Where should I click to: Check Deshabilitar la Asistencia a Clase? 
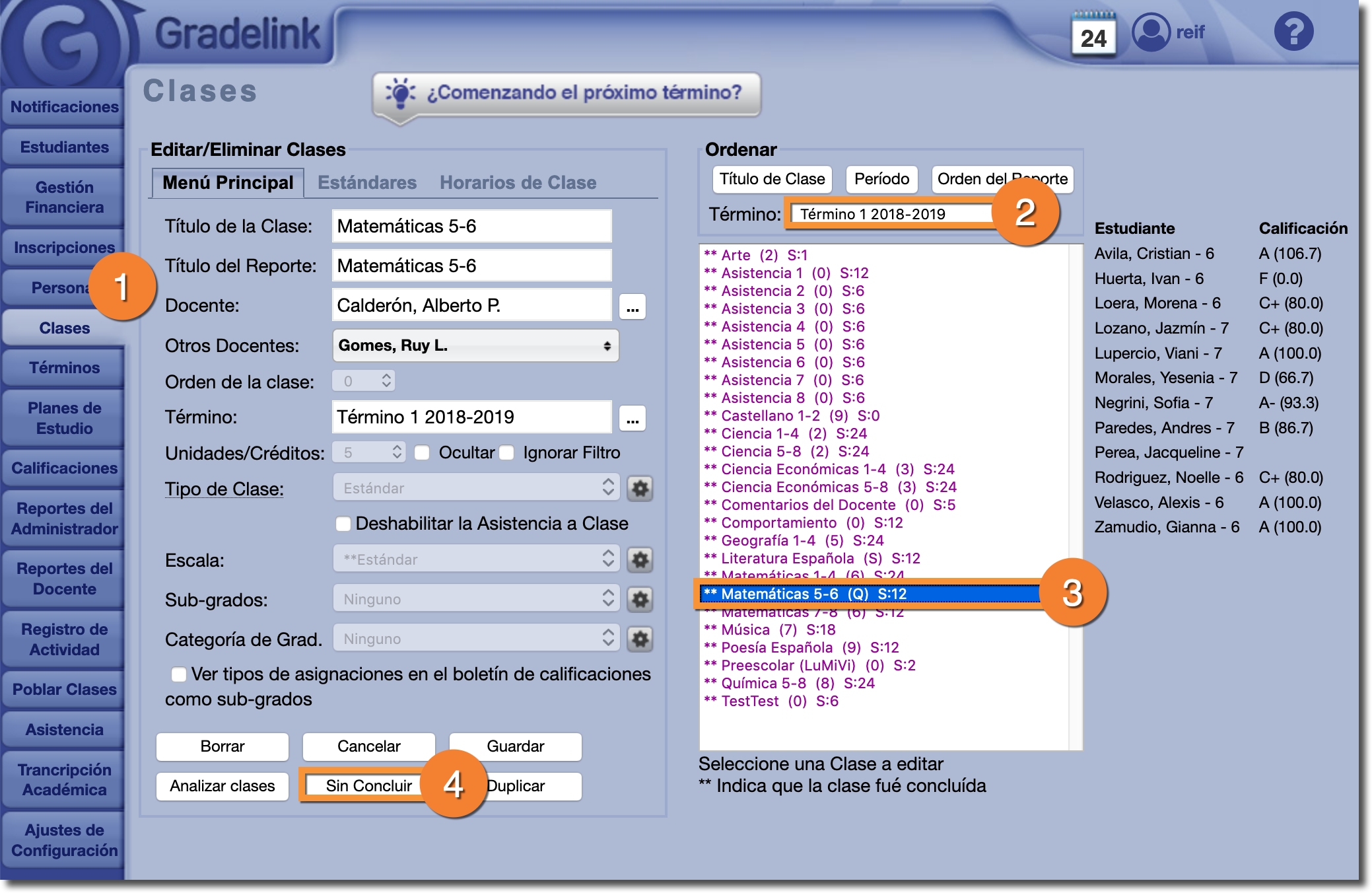coord(343,524)
